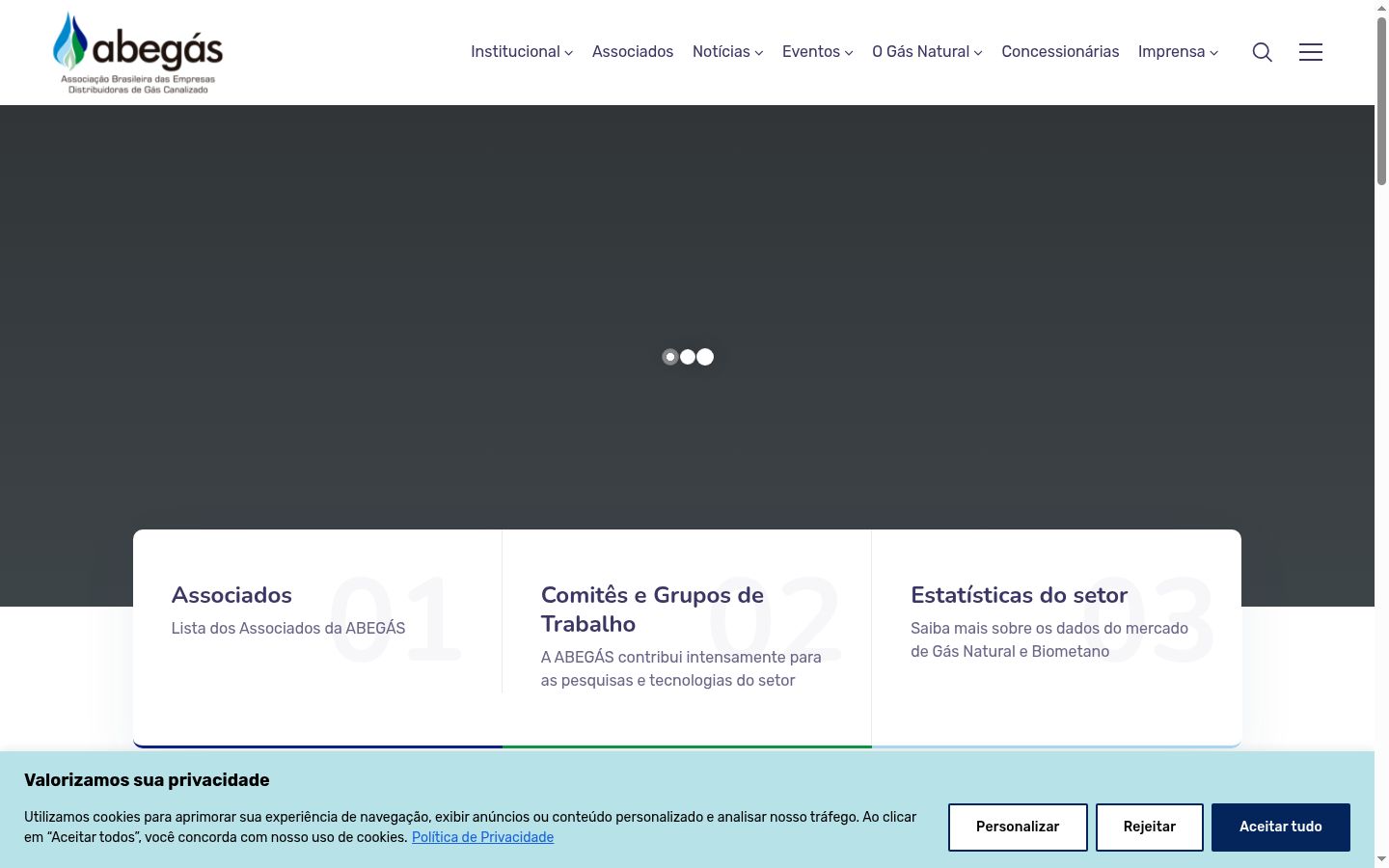
Task: Expand the Imprensa dropdown menu
Action: coord(1178,52)
